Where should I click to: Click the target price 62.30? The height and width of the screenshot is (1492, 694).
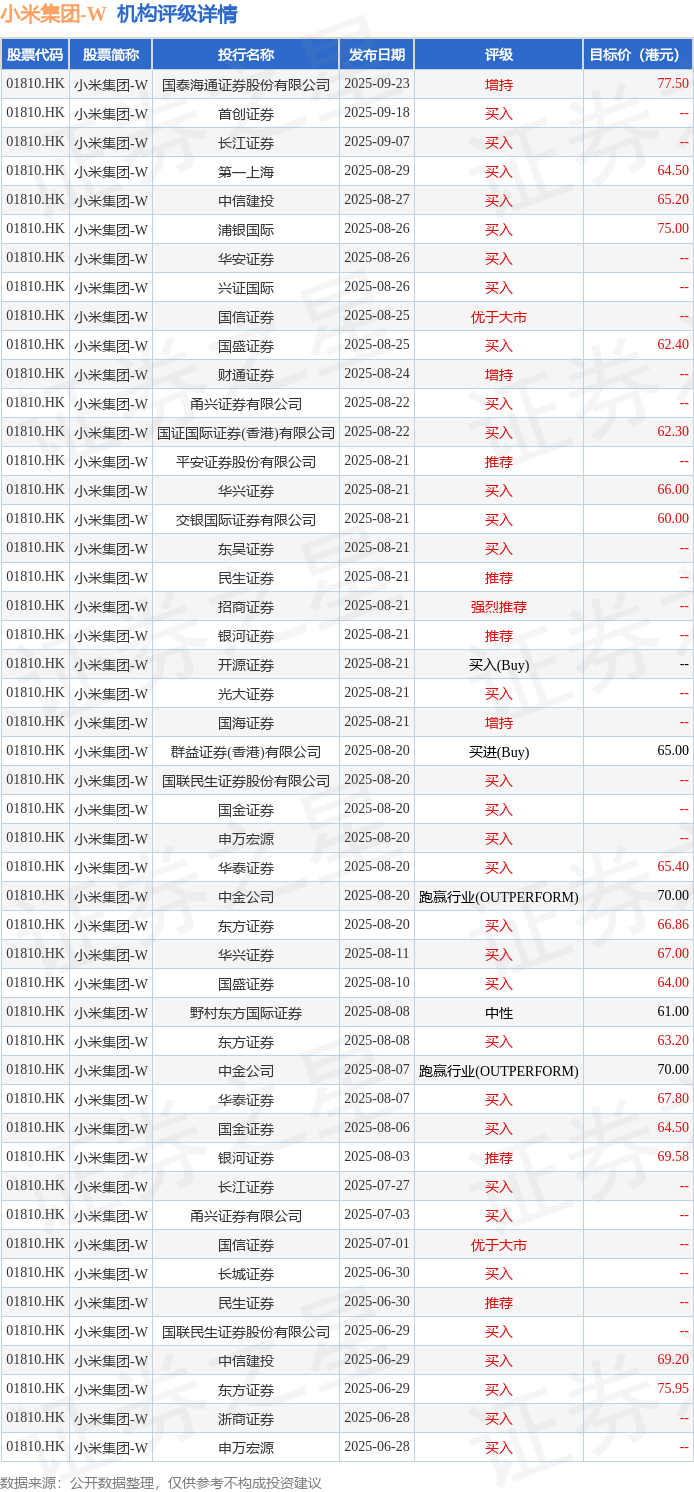(x=673, y=432)
